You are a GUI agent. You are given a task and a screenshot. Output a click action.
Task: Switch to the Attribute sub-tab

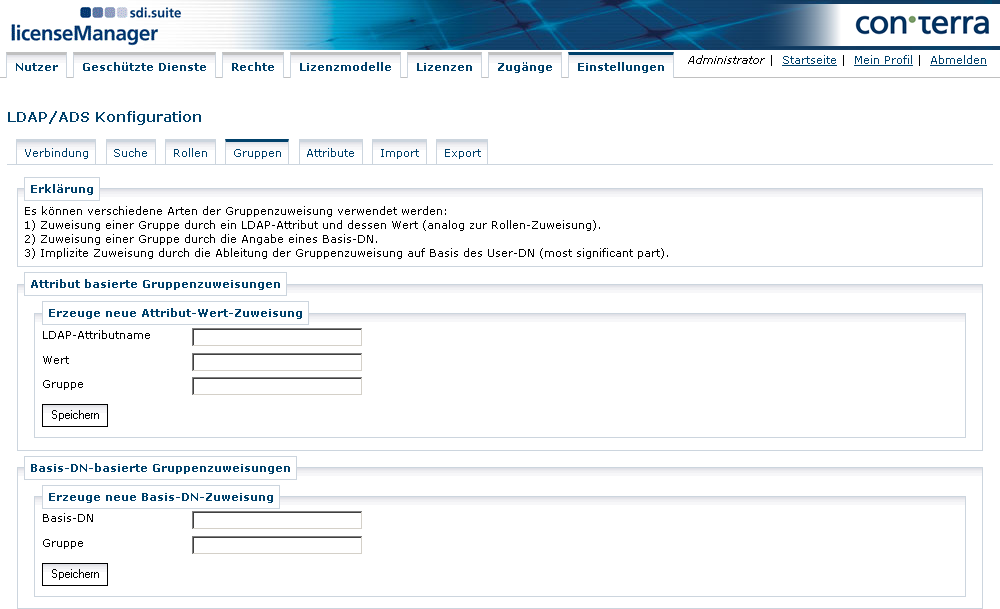(x=330, y=153)
